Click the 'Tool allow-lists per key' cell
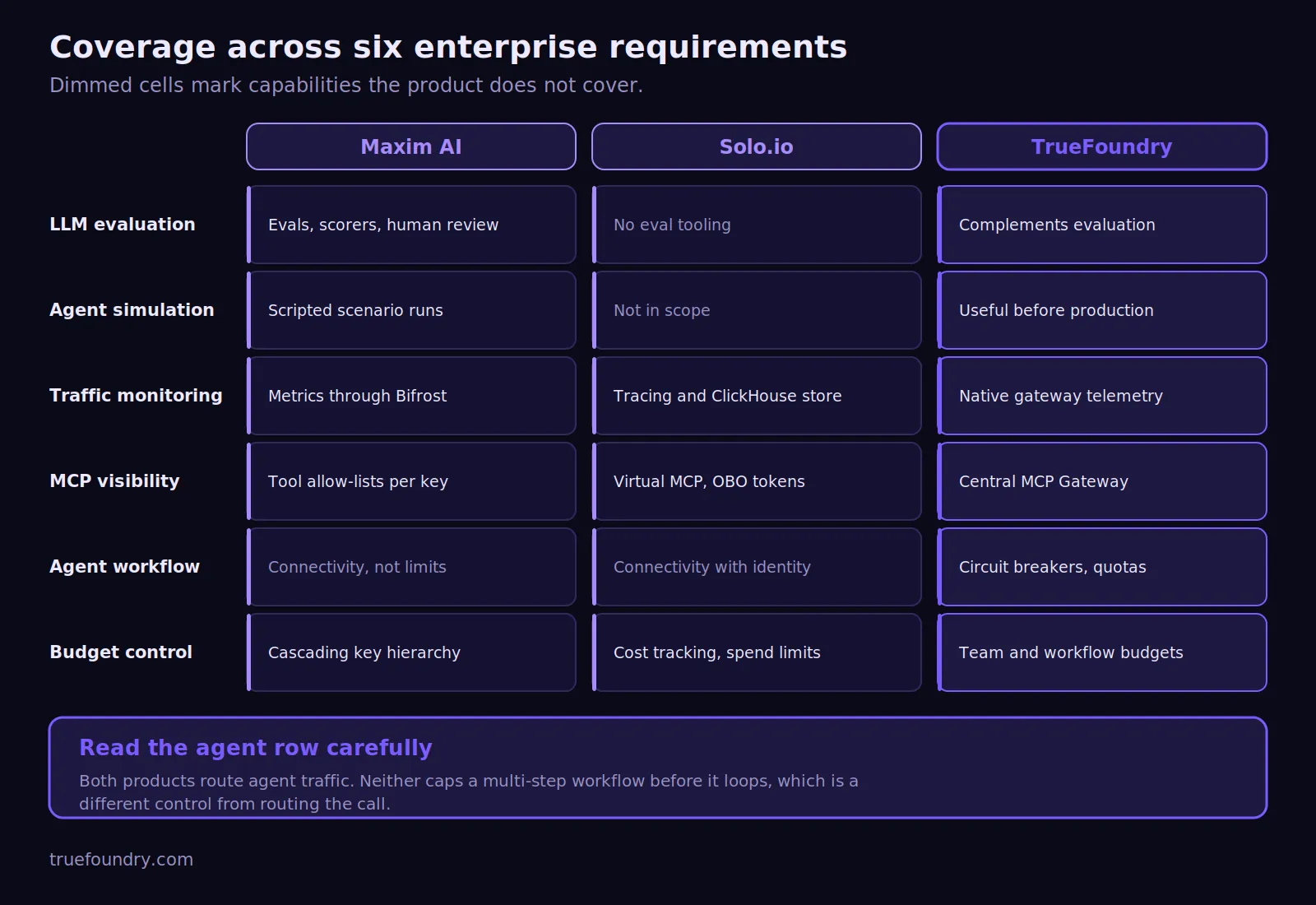 click(411, 481)
